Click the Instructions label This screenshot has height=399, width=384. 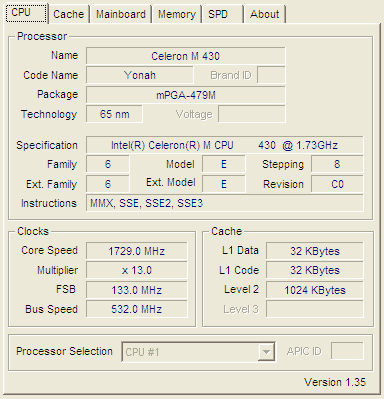[x=49, y=203]
